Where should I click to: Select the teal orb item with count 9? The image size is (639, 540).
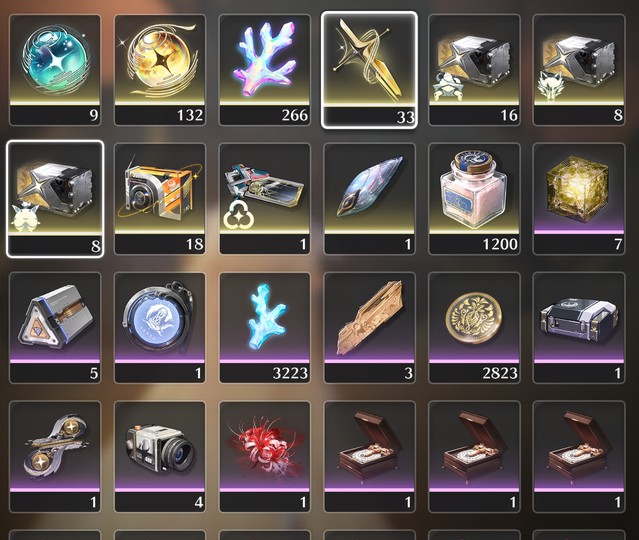(x=55, y=70)
